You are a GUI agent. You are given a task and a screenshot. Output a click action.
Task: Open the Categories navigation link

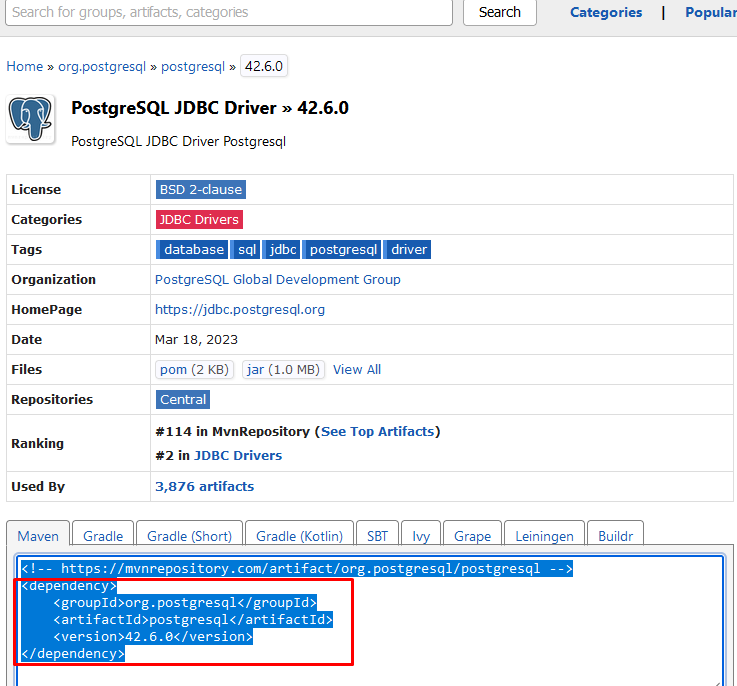click(606, 12)
